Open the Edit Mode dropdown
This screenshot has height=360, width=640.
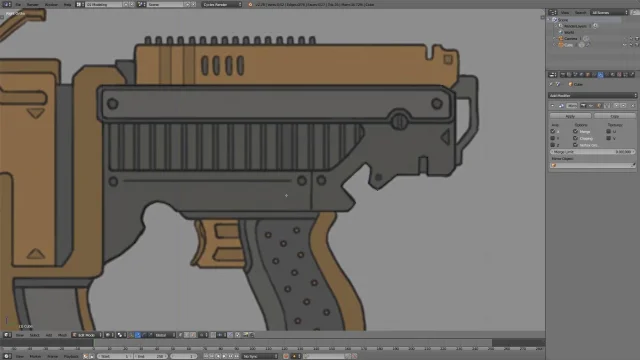tap(87, 335)
